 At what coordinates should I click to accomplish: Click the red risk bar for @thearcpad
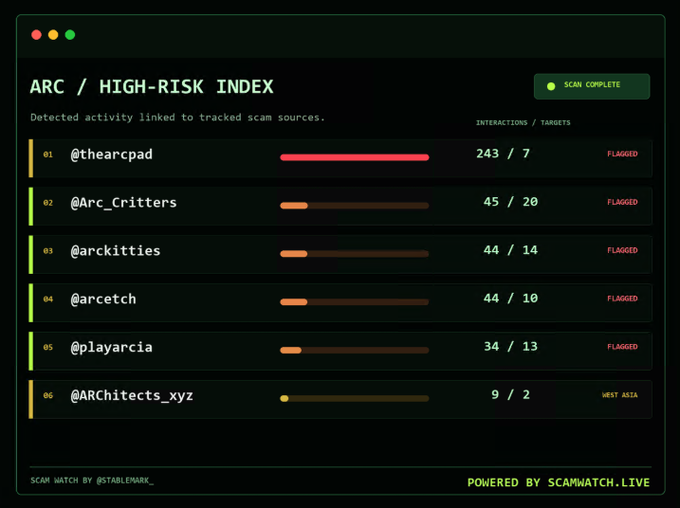(x=354, y=157)
